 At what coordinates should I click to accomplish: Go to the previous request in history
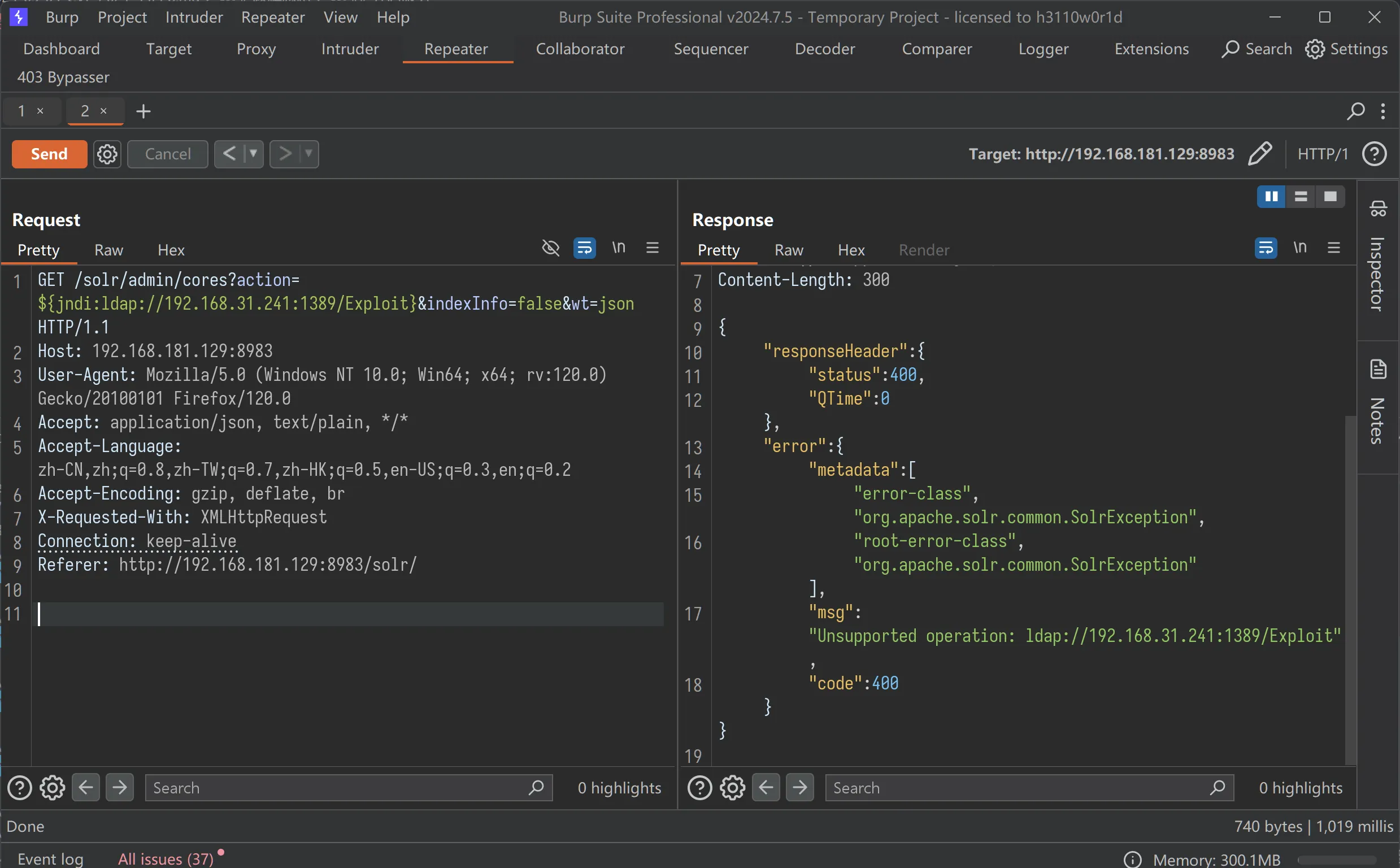click(x=229, y=154)
